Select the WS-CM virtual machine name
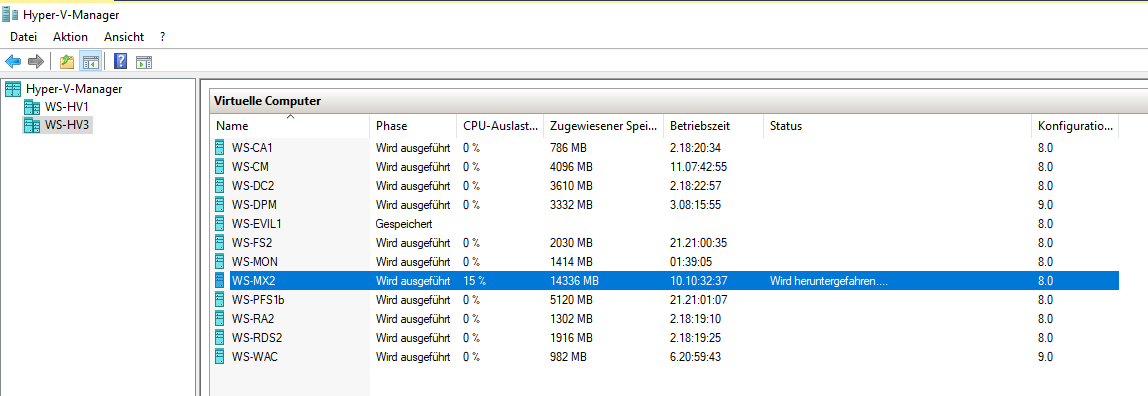The height and width of the screenshot is (396, 1148). [x=250, y=166]
